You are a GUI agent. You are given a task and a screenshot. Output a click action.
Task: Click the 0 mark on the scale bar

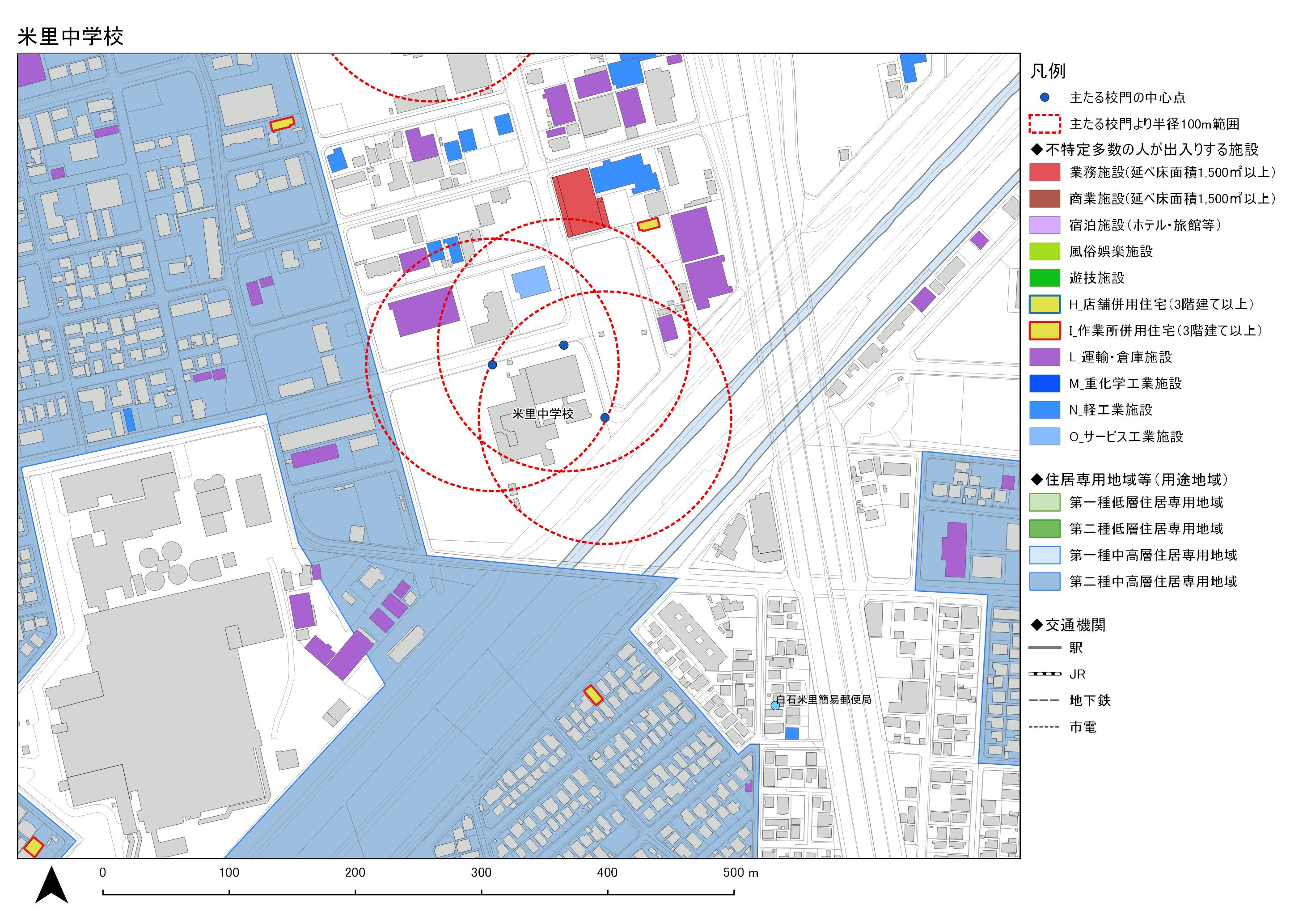click(x=102, y=873)
